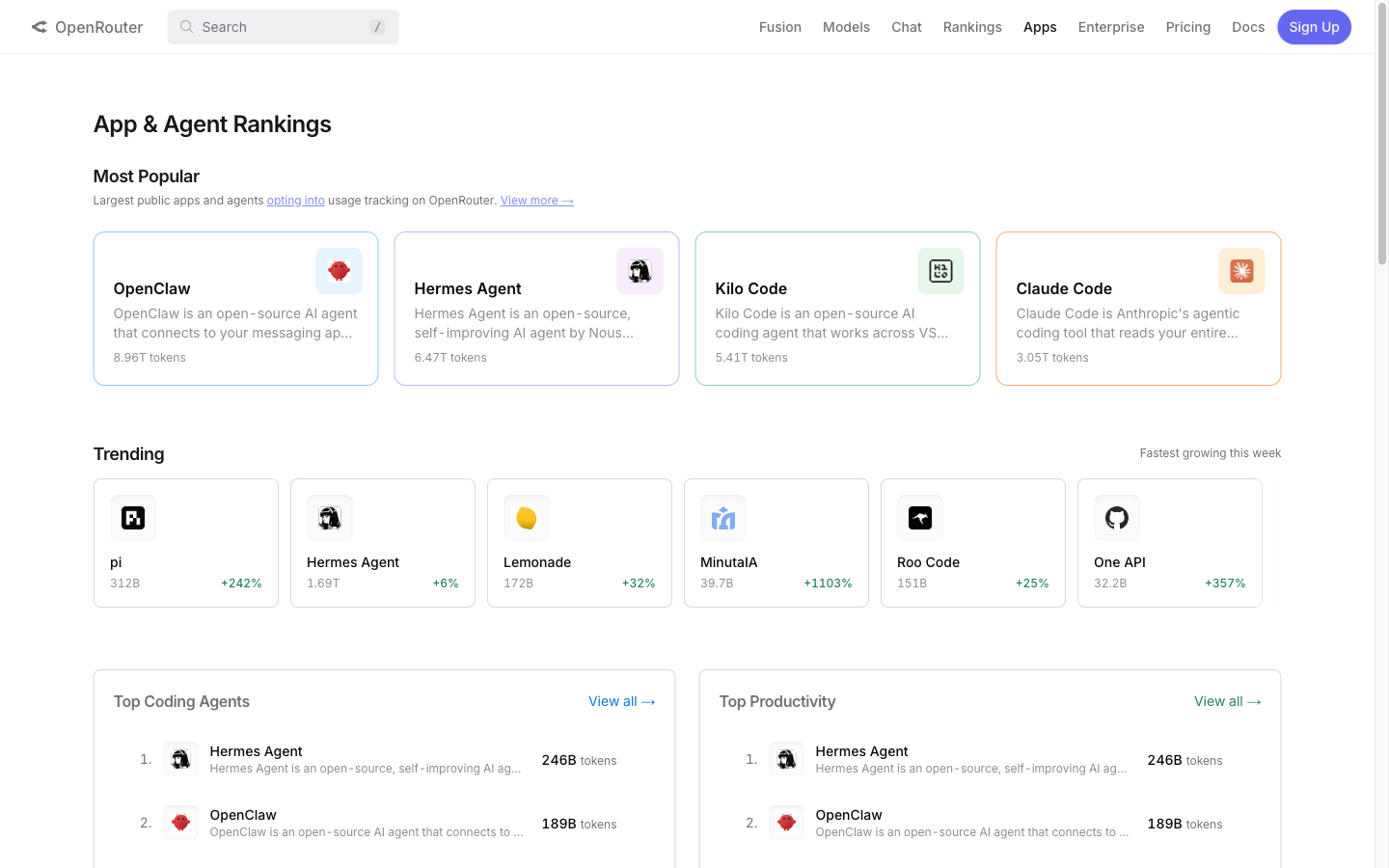Click Hermes Agent icon in Top Productivity
The image size is (1389, 868).
(x=786, y=759)
